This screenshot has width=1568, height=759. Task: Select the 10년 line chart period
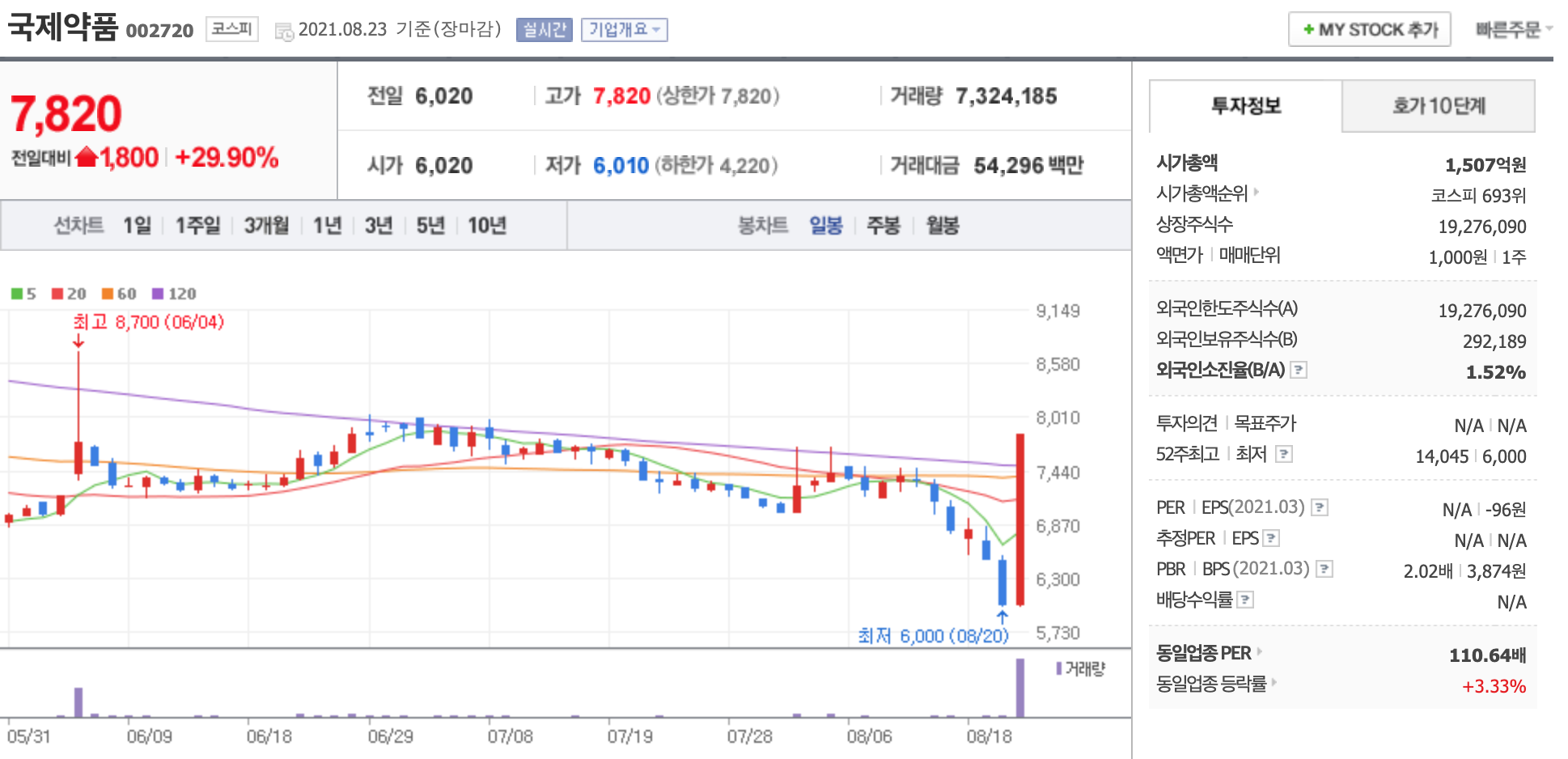point(487,225)
